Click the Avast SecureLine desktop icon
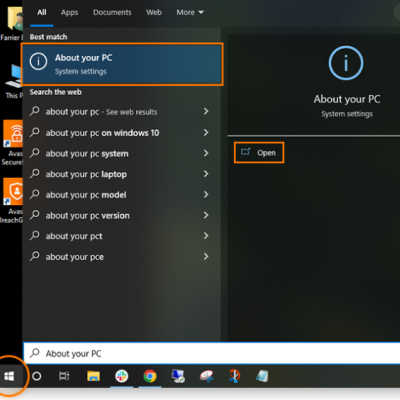Viewport: 400px width, 400px height. click(x=13, y=143)
